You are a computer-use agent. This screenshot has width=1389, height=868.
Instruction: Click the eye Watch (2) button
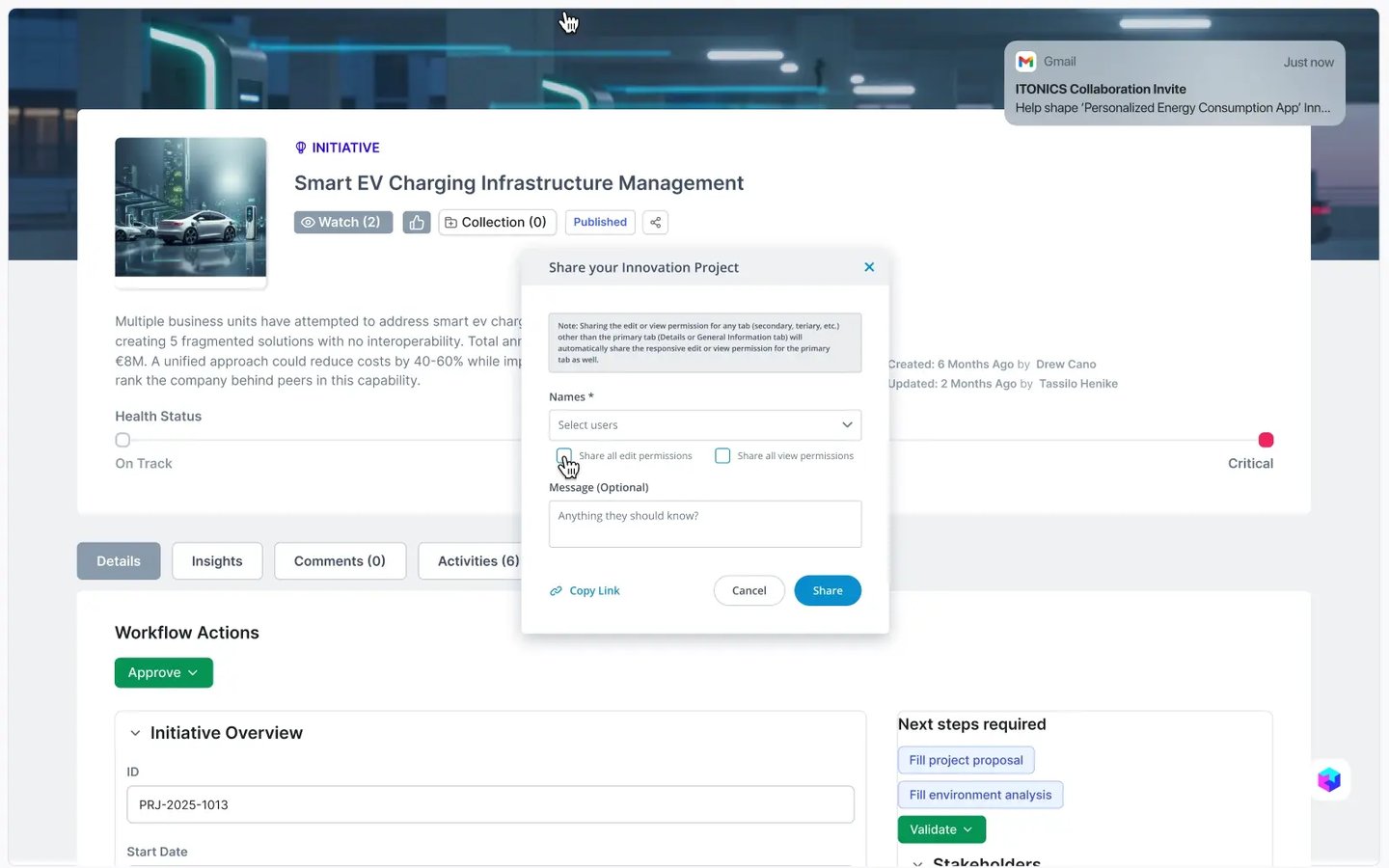(x=343, y=223)
